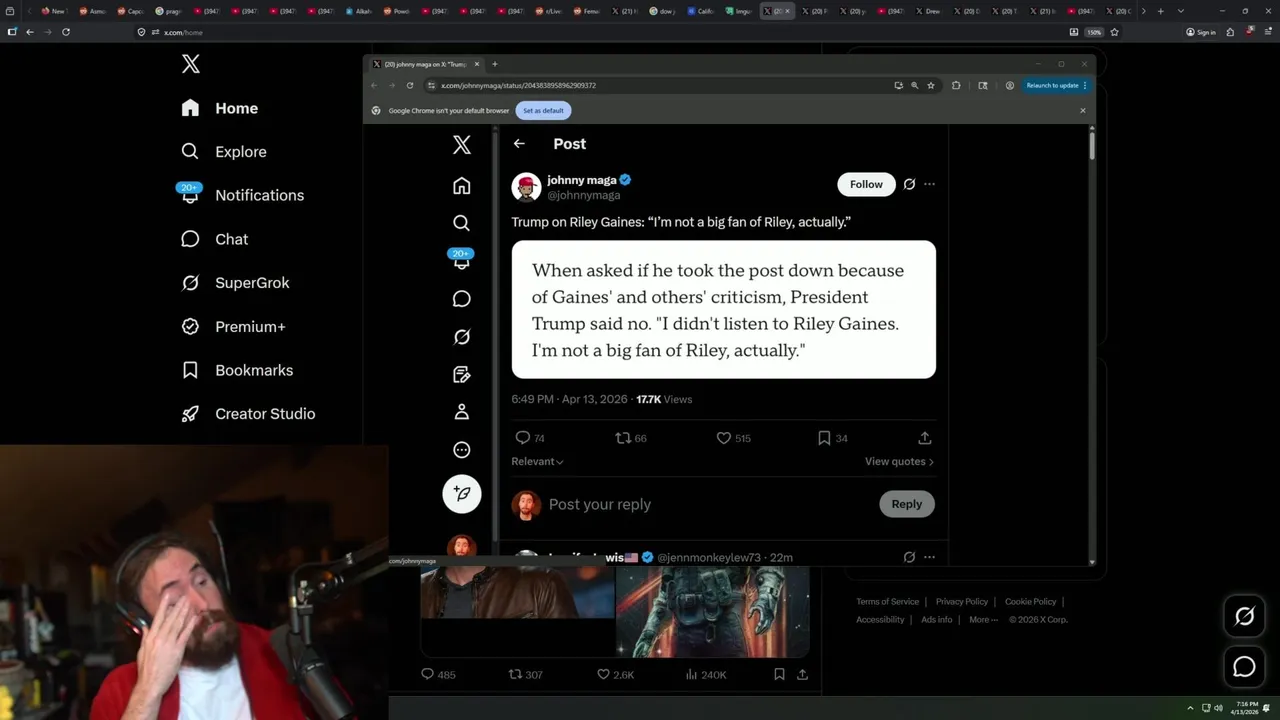
Task: Open Explore in the background X sidebar
Action: click(223, 152)
